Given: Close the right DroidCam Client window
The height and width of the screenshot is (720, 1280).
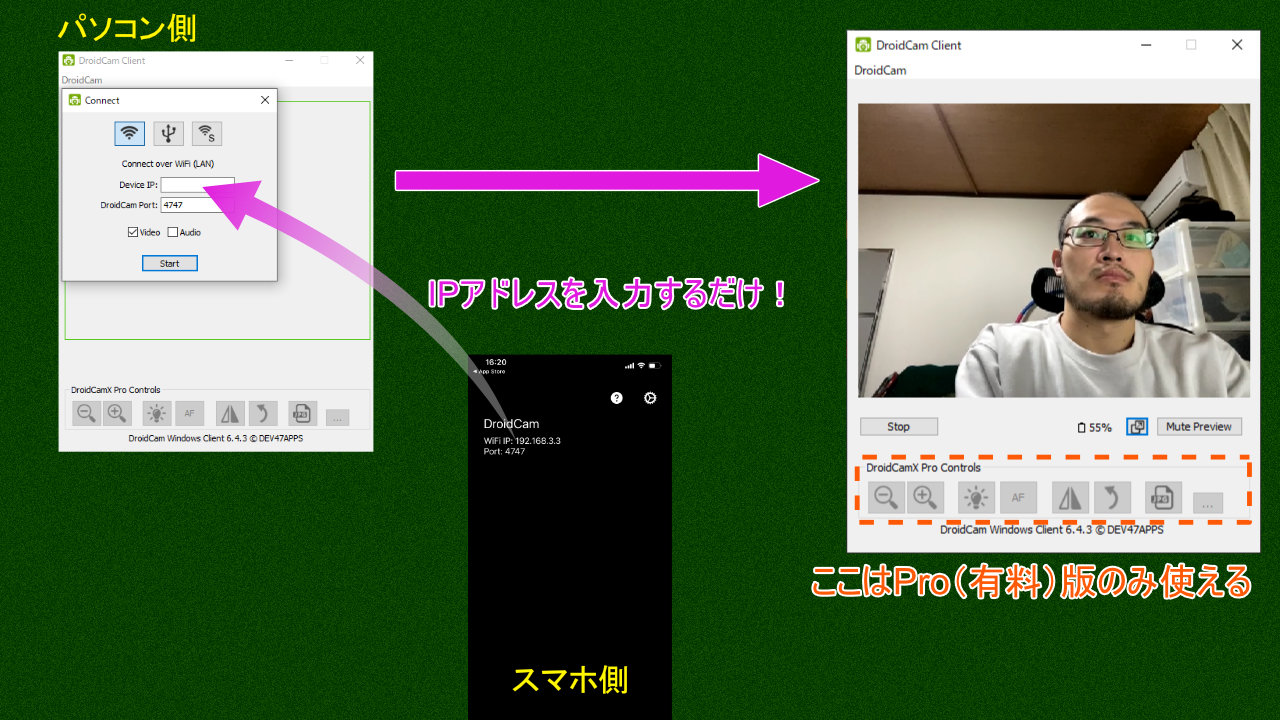Looking at the screenshot, I should (1237, 45).
